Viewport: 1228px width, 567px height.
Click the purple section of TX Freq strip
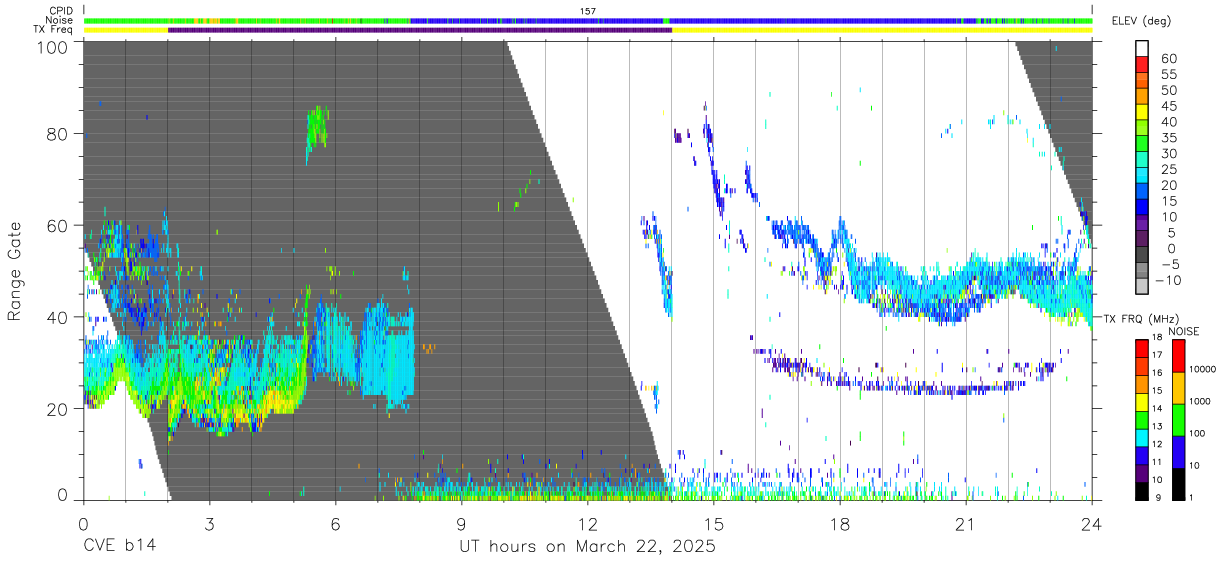420,30
